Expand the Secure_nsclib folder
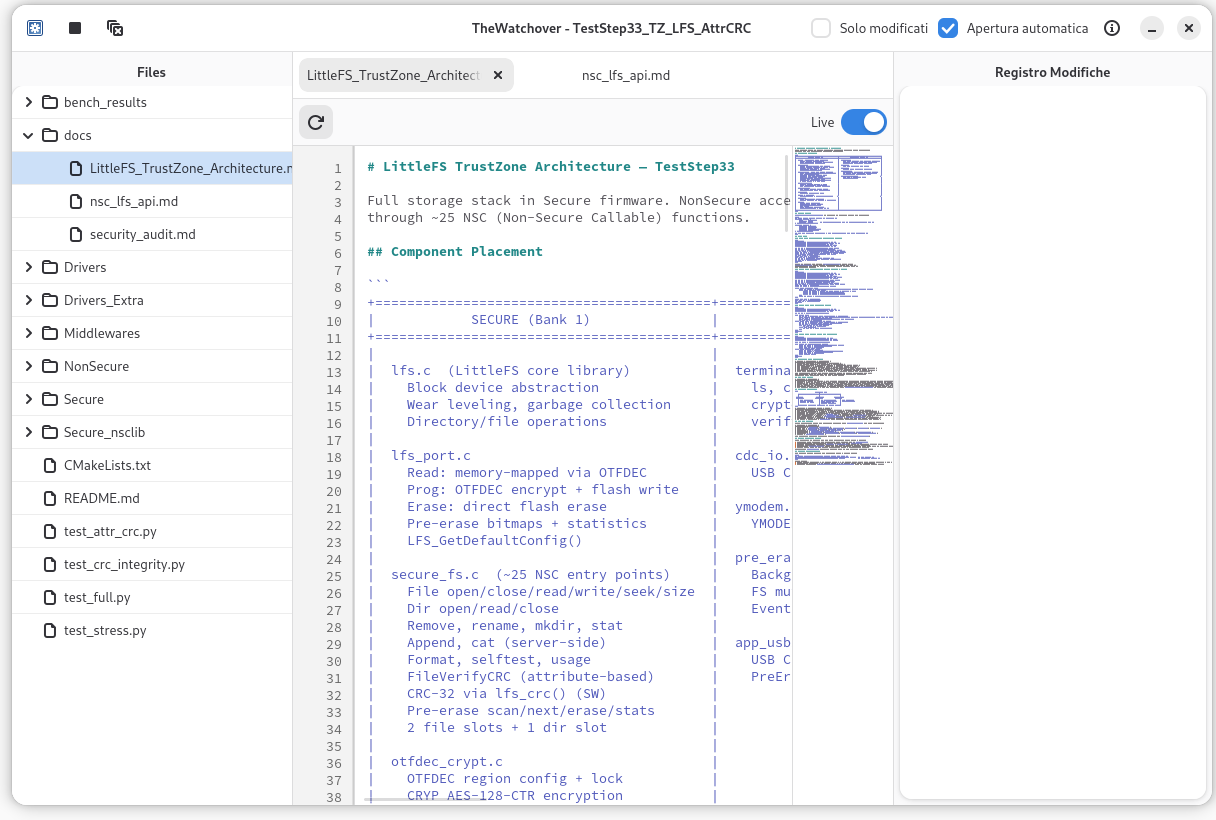Viewport: 1216px width, 820px height. (28, 432)
